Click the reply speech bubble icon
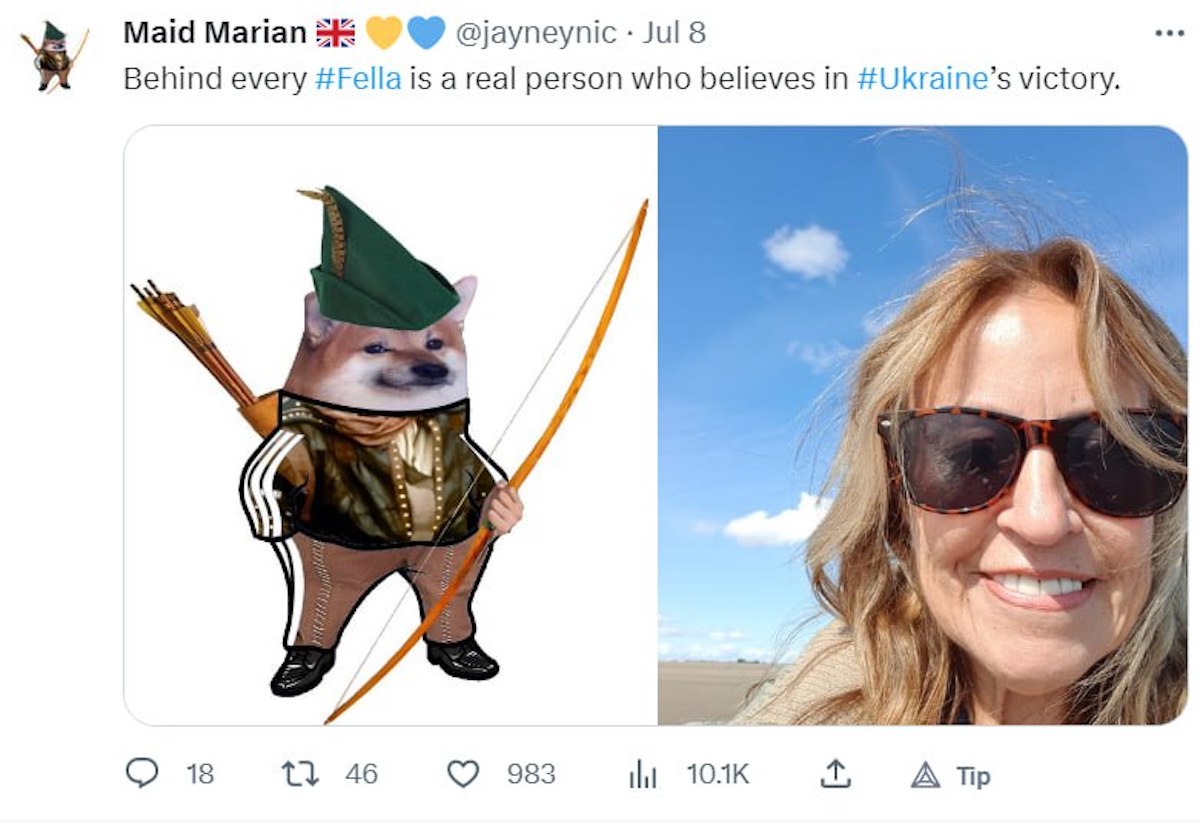1200x825 pixels. 143,774
